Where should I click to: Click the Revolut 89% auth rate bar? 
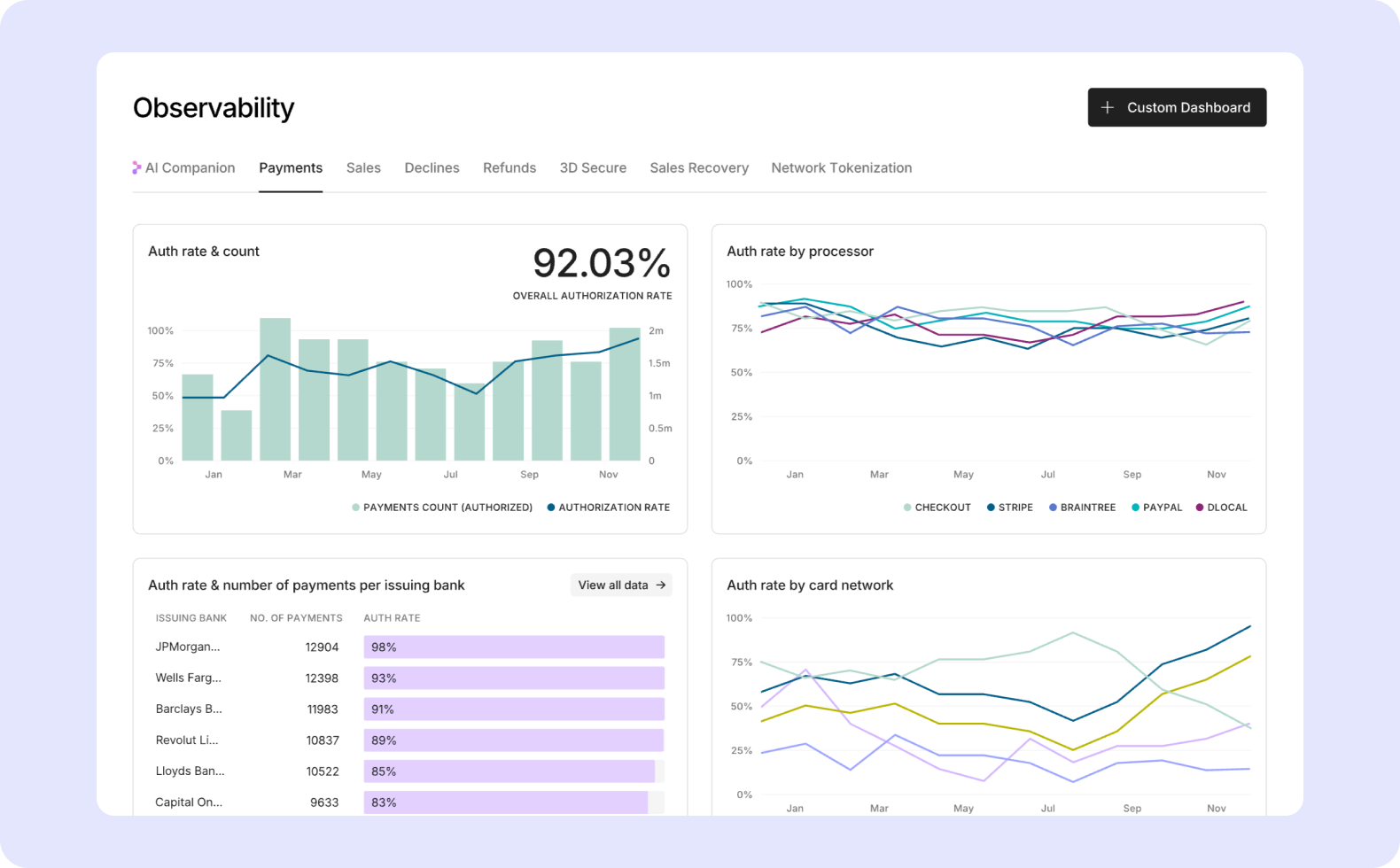coord(514,740)
